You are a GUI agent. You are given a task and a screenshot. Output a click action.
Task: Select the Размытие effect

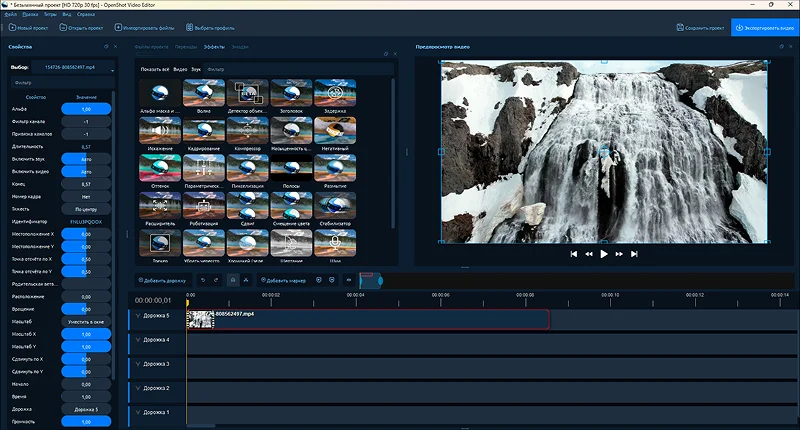pyautogui.click(x=335, y=168)
